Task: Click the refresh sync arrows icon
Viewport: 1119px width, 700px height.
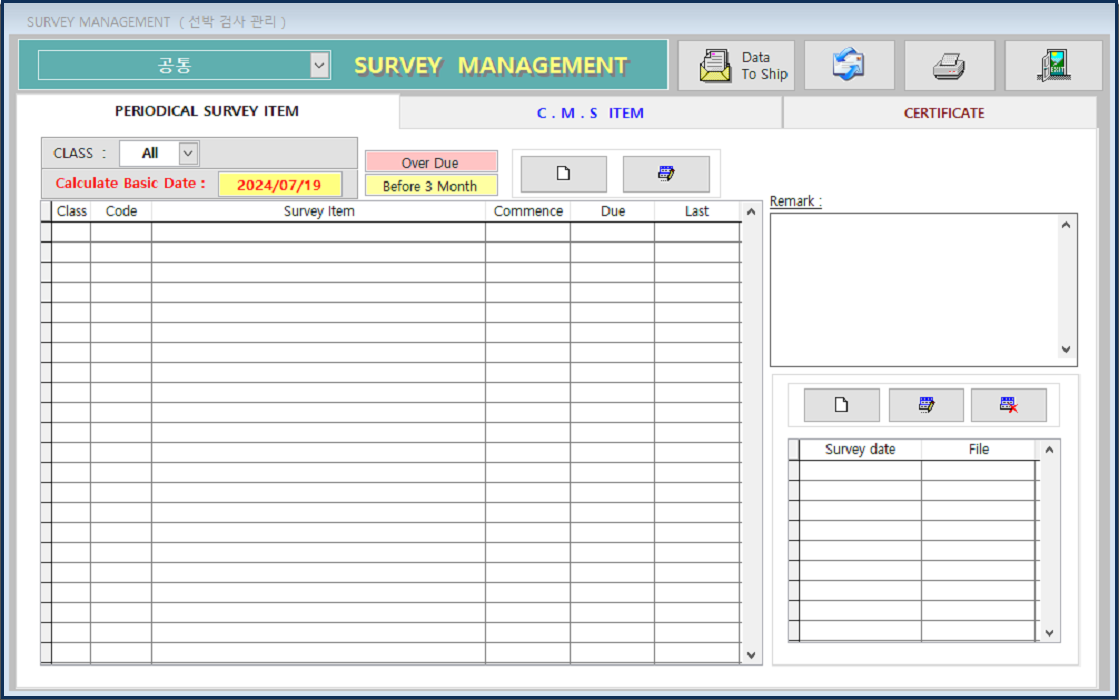Action: [x=849, y=66]
